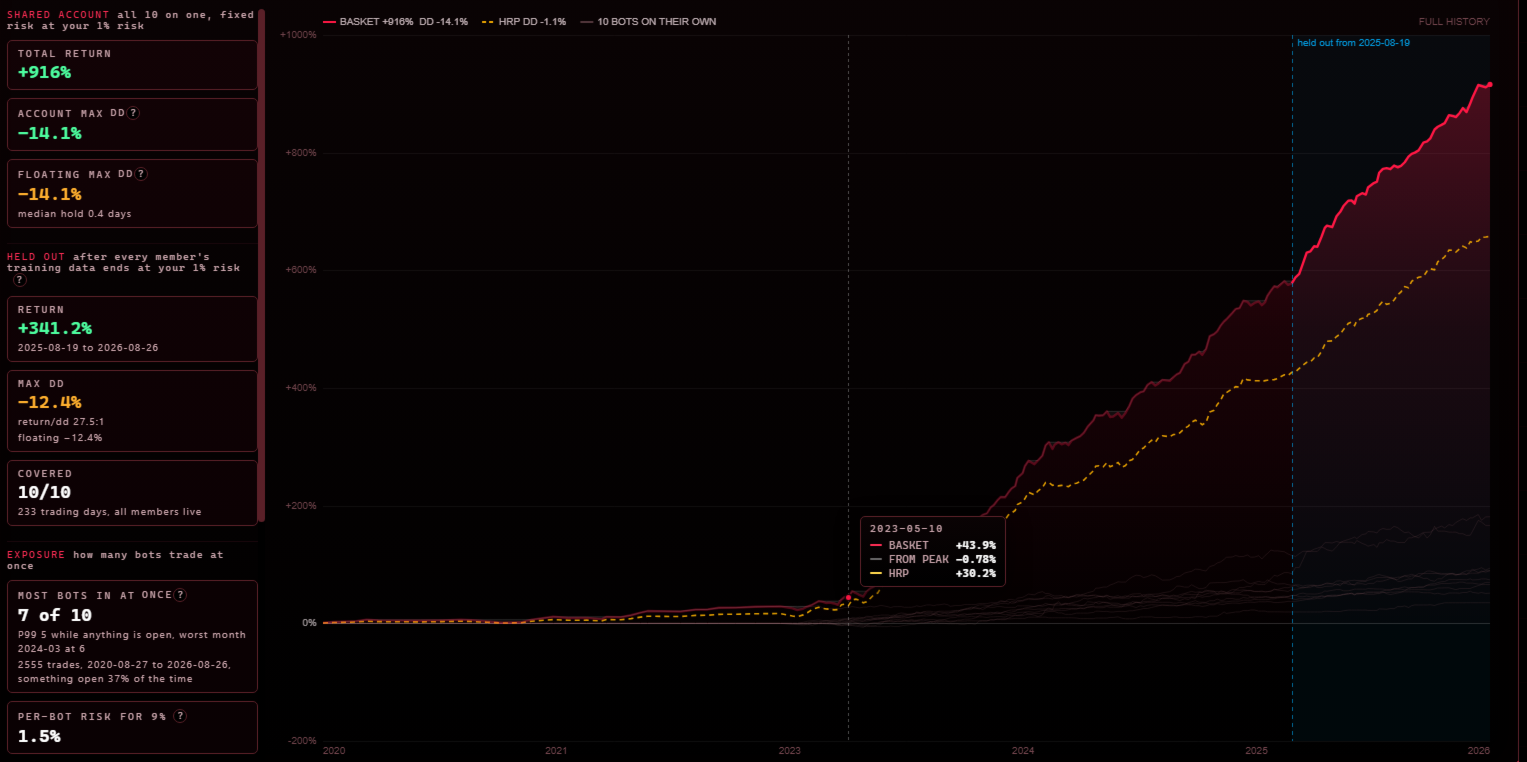The image size is (1527, 762).
Task: Open help icon under HELD OUT description
Action: click(x=19, y=280)
